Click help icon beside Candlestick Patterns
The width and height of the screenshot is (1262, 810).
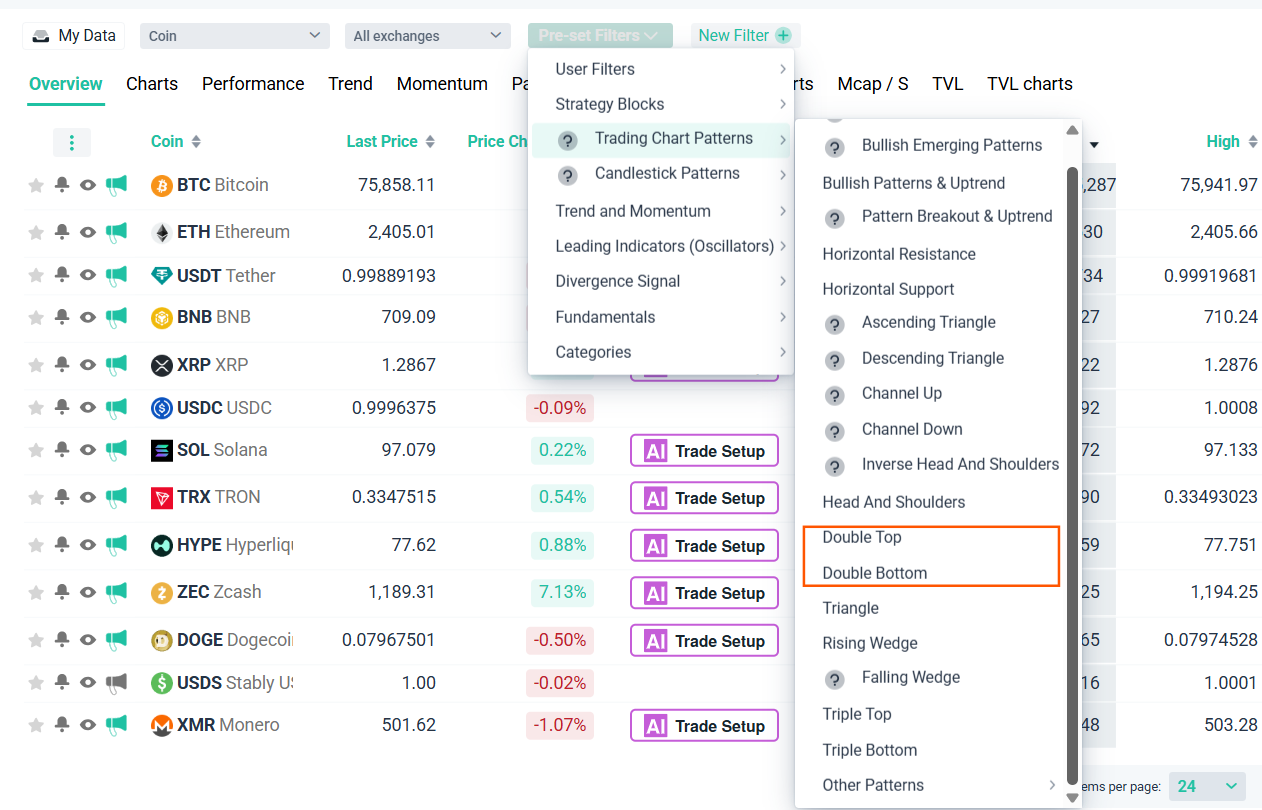pyautogui.click(x=568, y=175)
